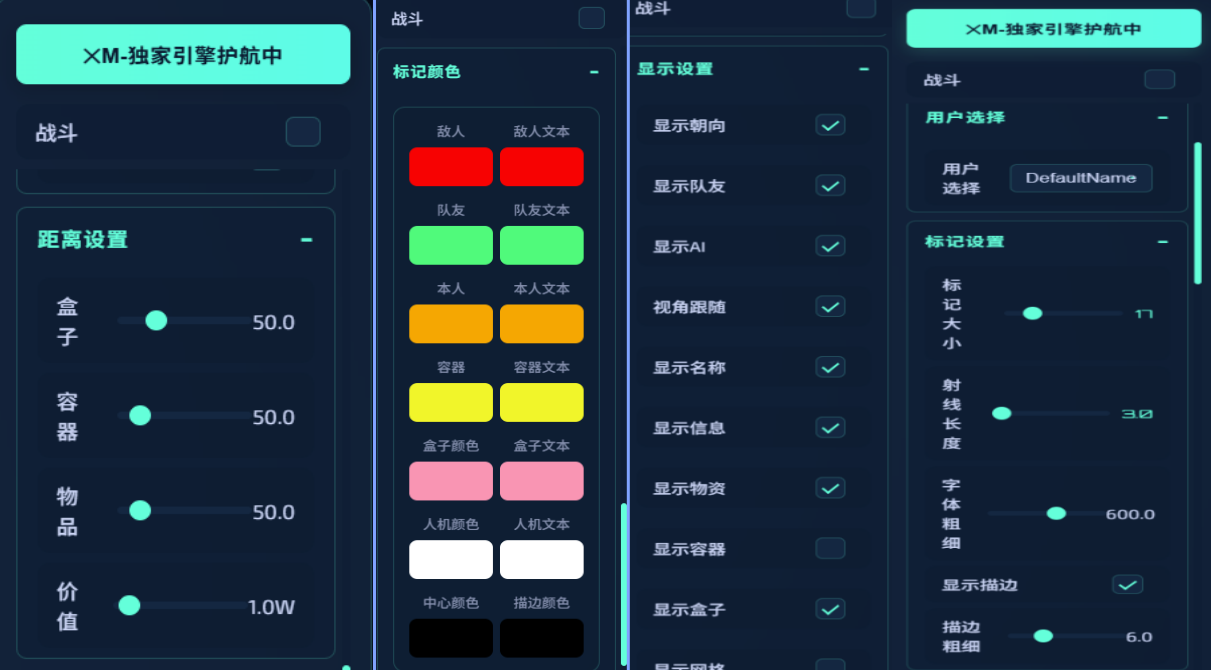Click the 价值 slider handle
This screenshot has width=1211, height=670.
tap(129, 605)
